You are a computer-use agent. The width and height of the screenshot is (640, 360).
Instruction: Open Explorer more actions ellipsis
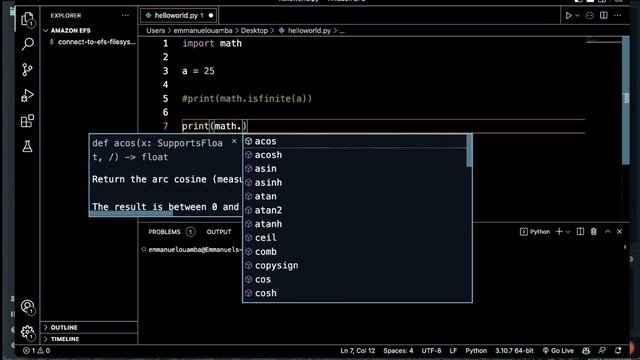[125, 16]
